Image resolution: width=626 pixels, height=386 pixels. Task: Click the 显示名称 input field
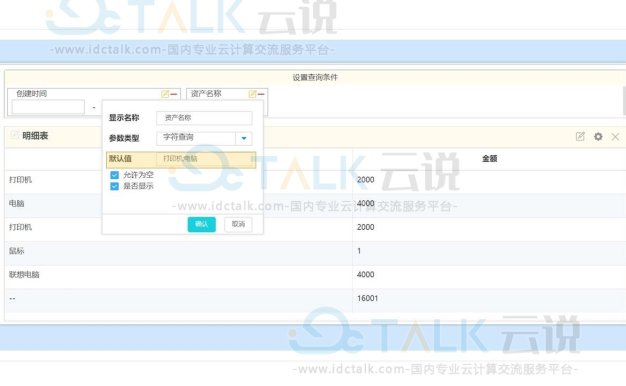(204, 118)
